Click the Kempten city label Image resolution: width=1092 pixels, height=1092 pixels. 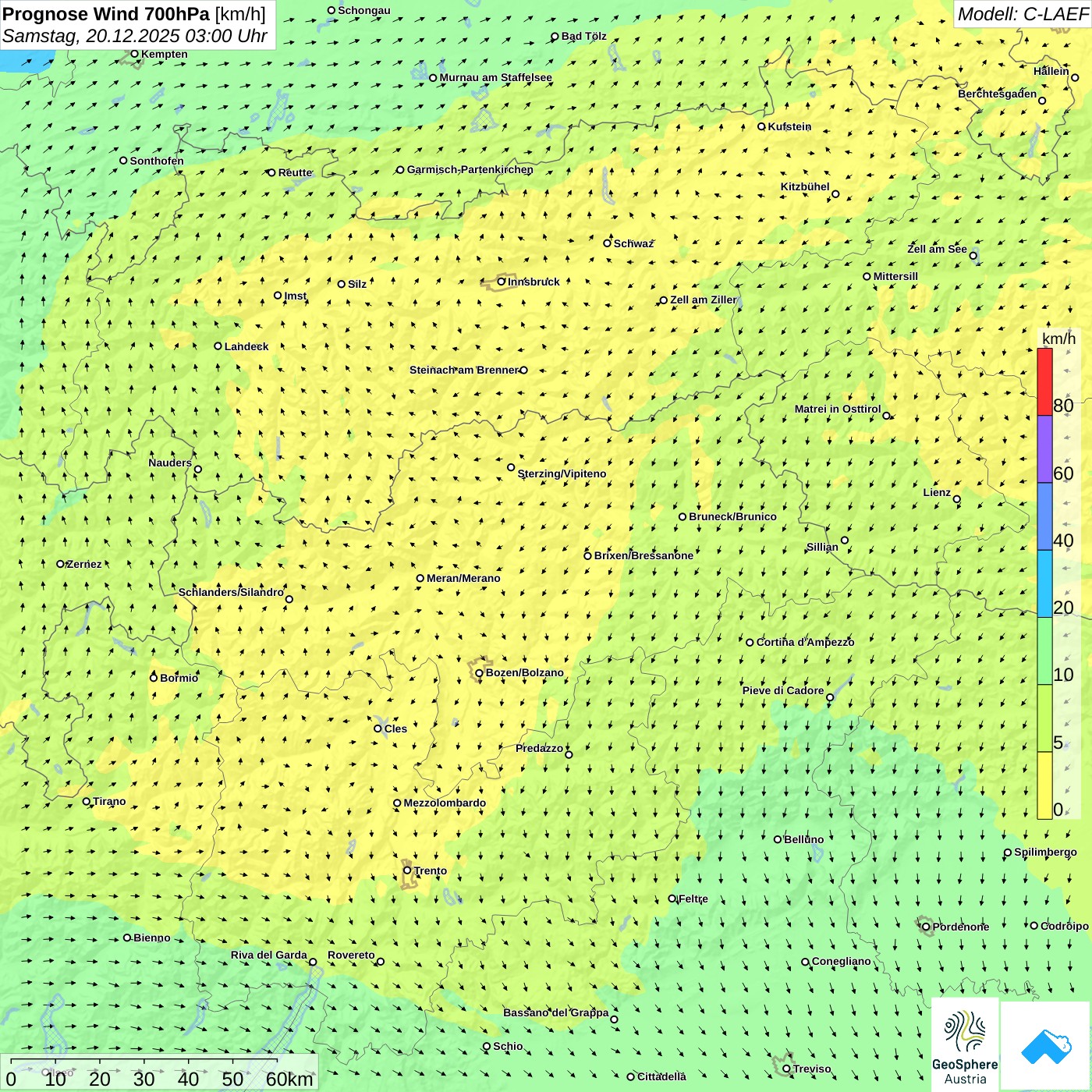[x=164, y=54]
